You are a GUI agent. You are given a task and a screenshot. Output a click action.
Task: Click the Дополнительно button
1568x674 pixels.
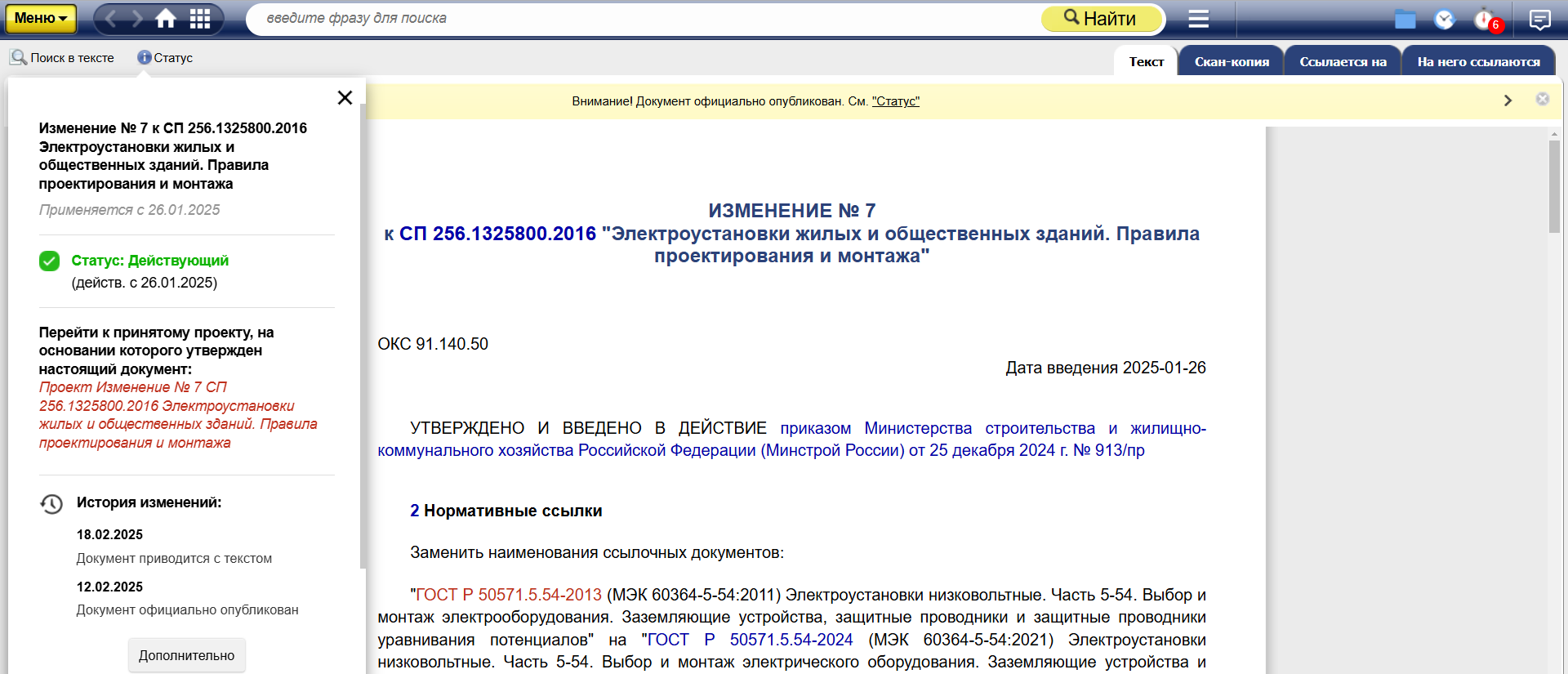pyautogui.click(x=186, y=655)
